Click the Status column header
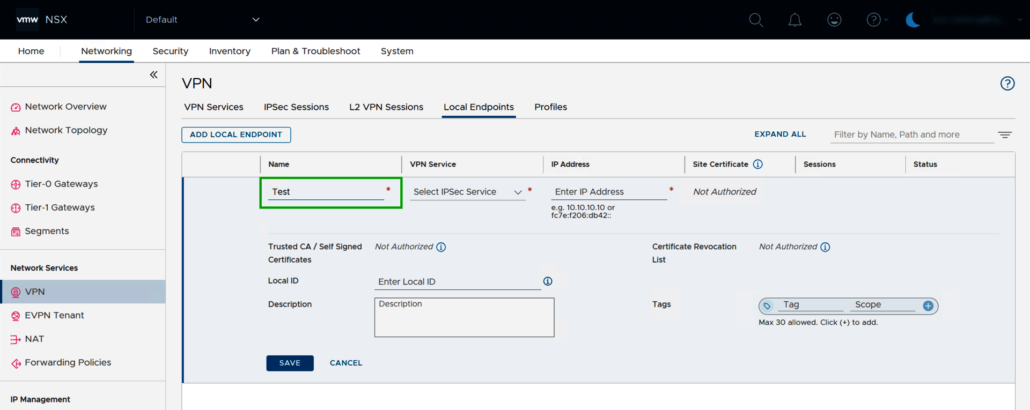Image resolution: width=1030 pixels, height=410 pixels. pos(925,164)
